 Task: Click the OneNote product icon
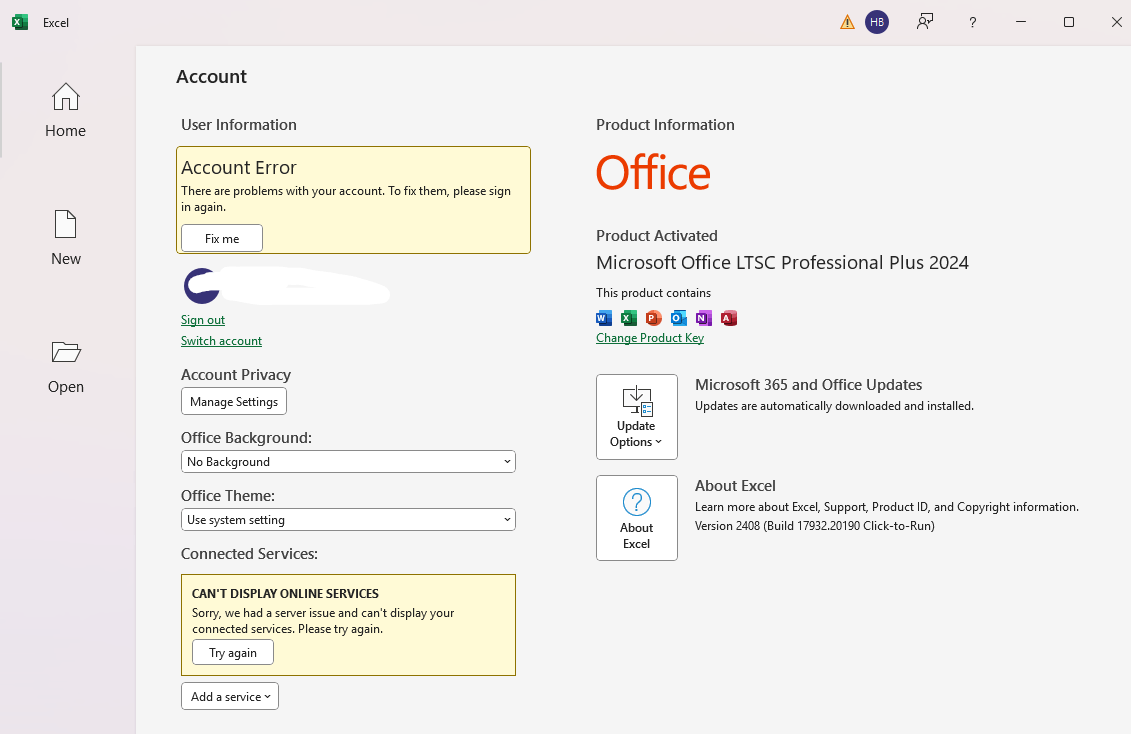click(x=704, y=318)
